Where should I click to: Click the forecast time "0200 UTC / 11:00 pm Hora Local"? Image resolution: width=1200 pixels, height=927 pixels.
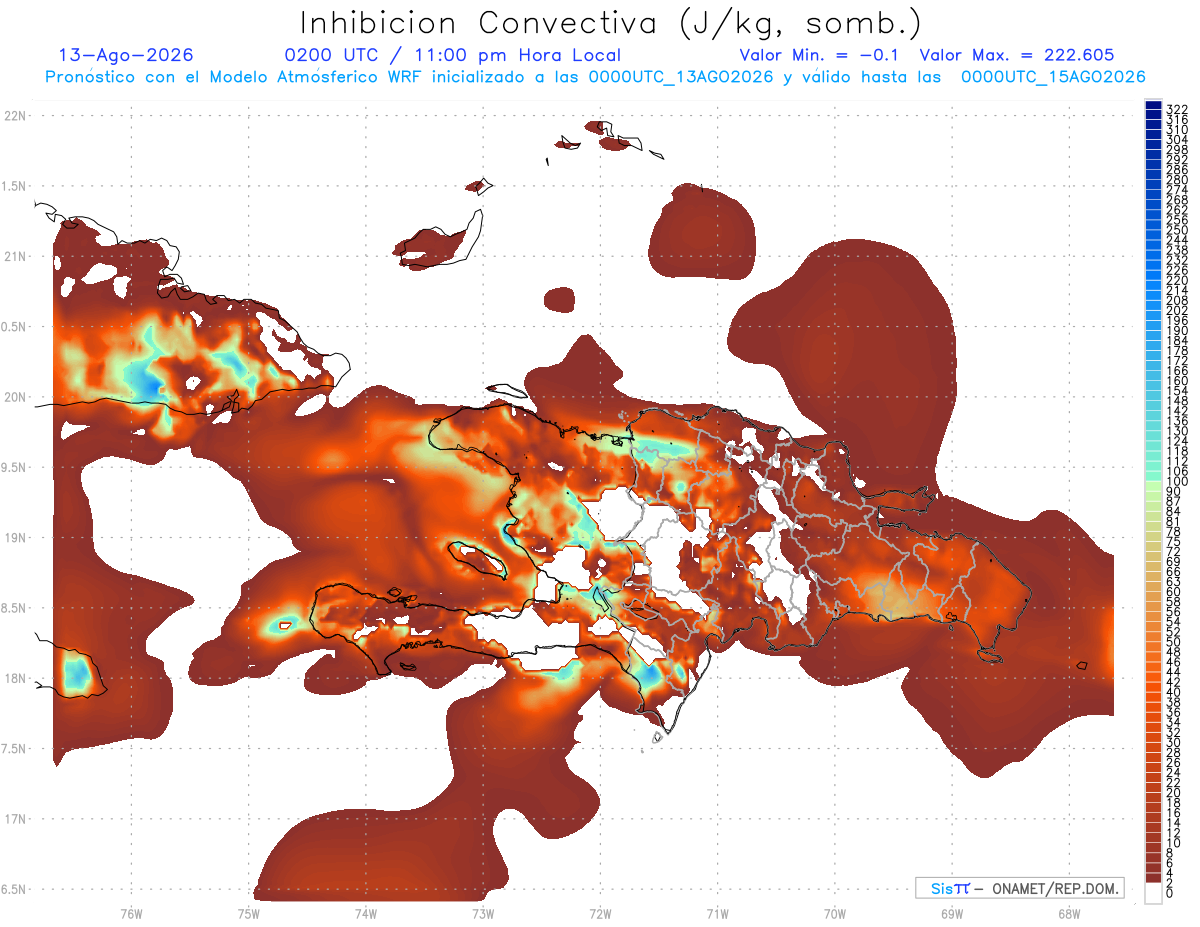[453, 56]
